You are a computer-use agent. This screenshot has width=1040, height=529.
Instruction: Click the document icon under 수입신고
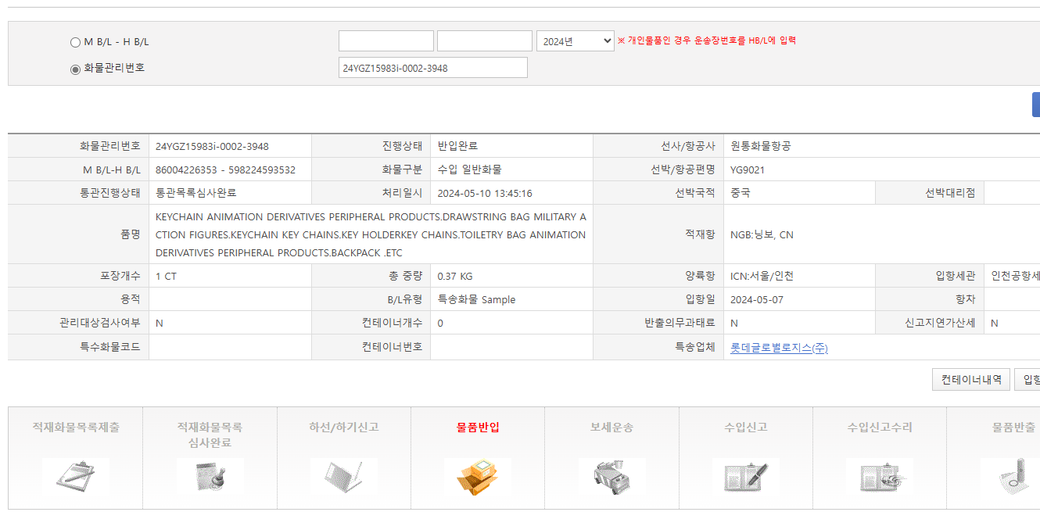(745, 477)
